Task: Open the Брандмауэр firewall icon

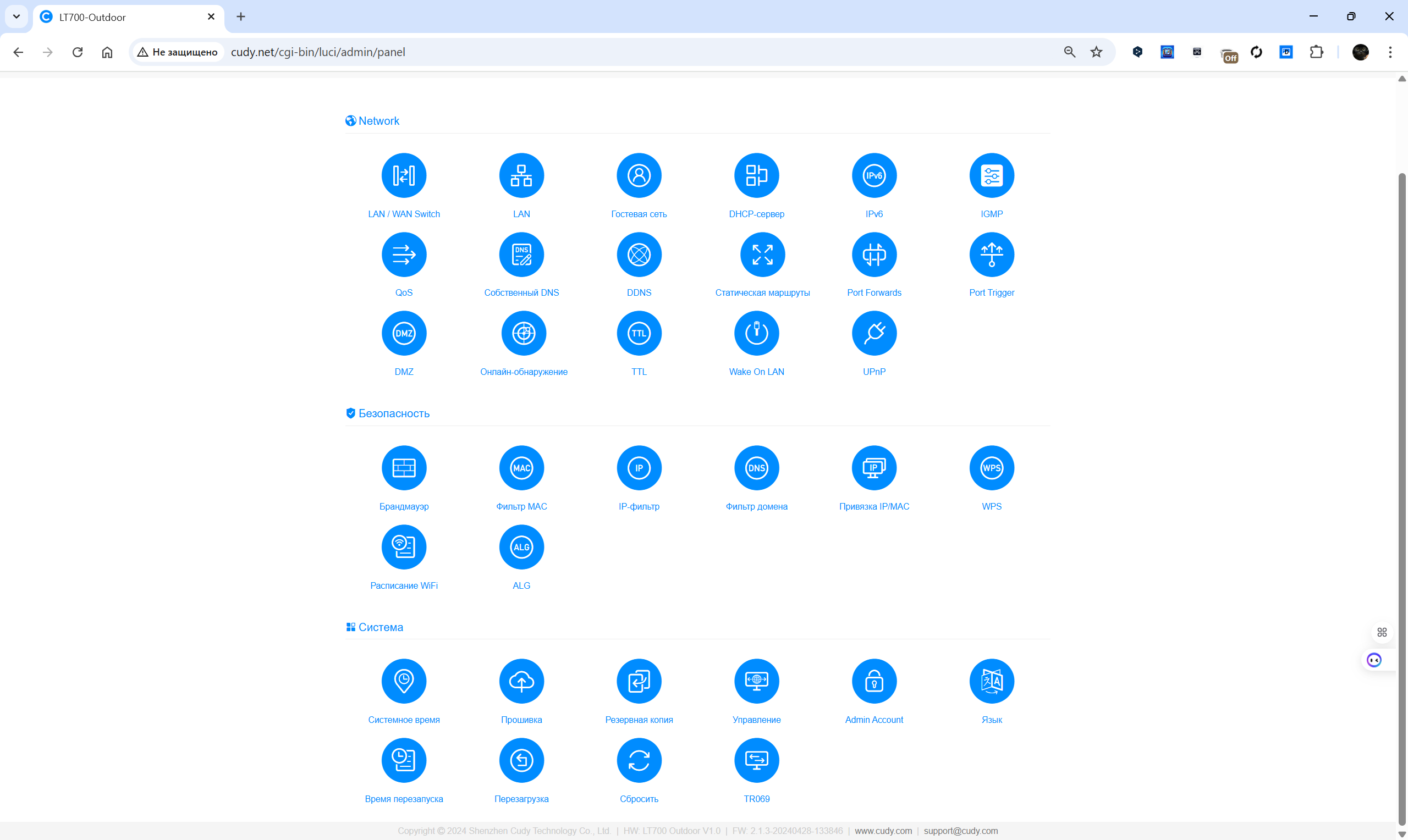Action: (404, 468)
